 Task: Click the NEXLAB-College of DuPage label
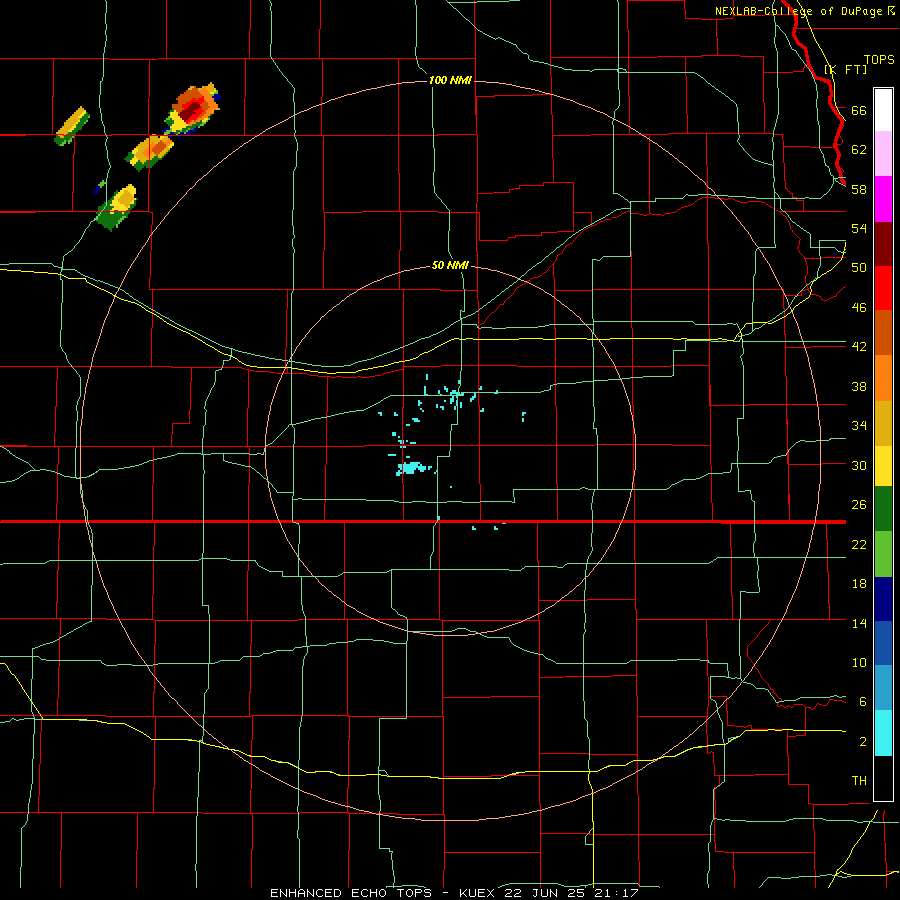pos(800,11)
